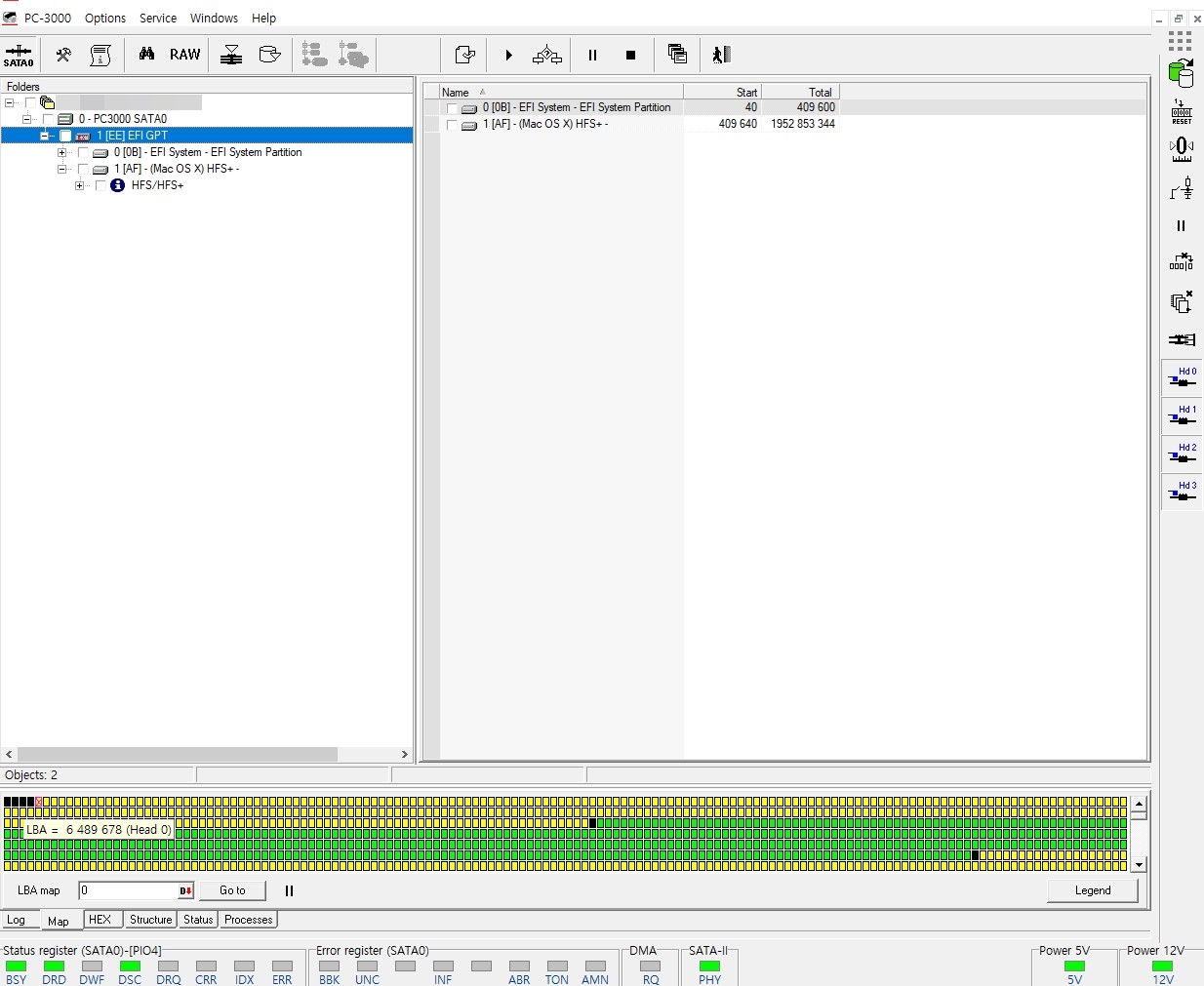The image size is (1204, 986).
Task: Click the Go to button
Action: (x=232, y=890)
